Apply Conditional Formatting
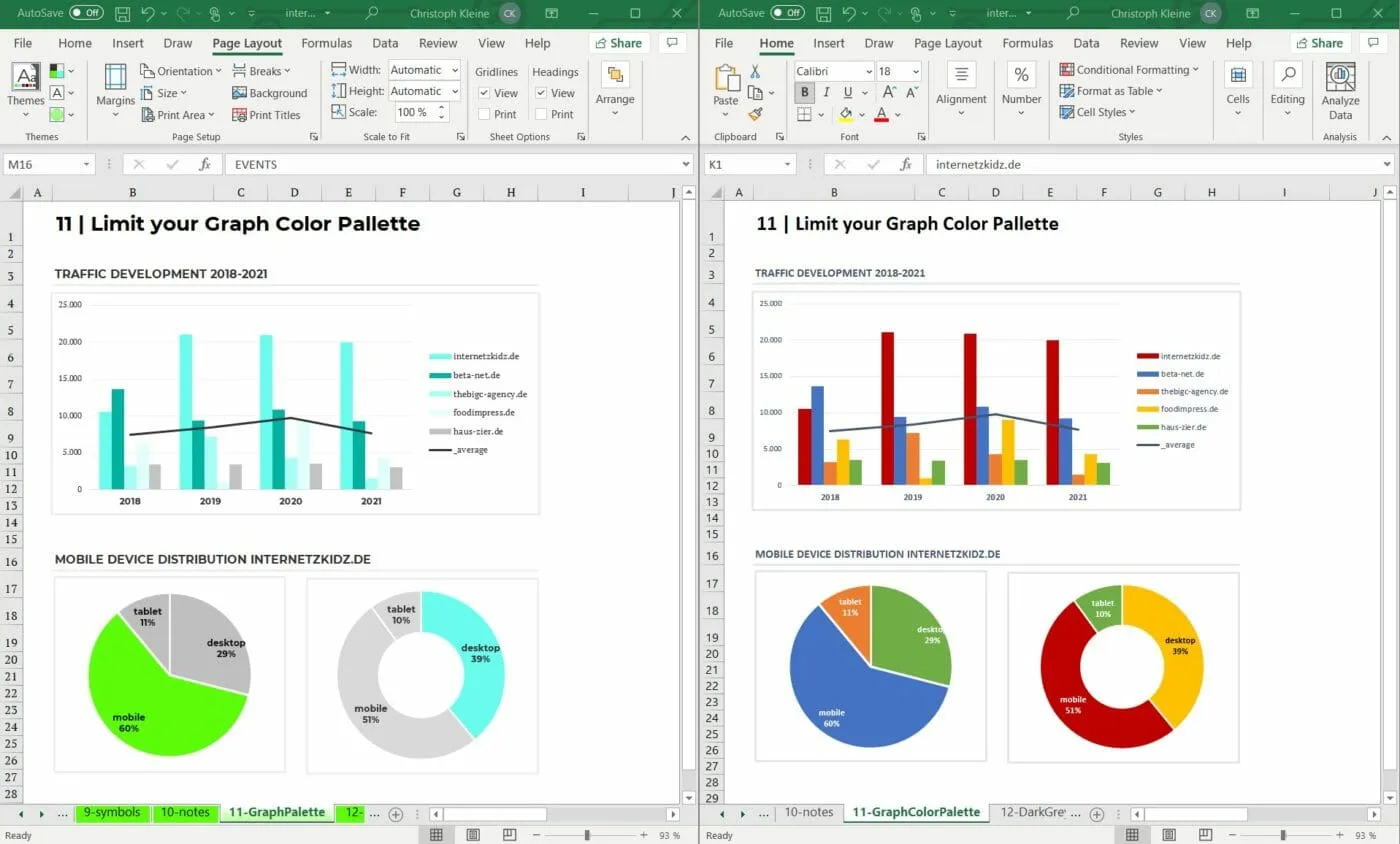 click(x=1129, y=69)
